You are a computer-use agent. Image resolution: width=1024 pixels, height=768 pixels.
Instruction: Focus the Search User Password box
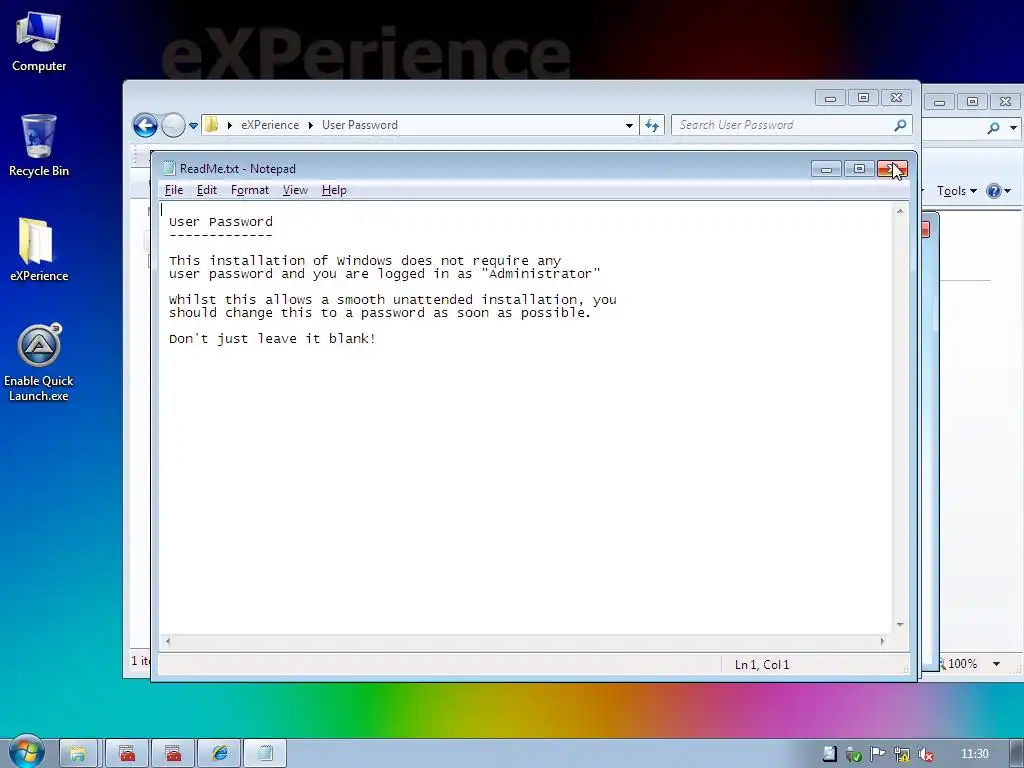(782, 125)
